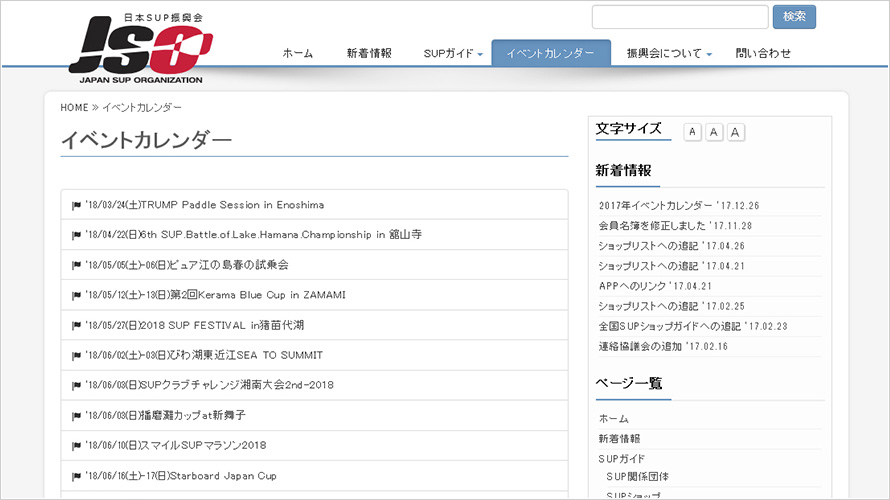Open ショップリストへの追記 '17.04.21 news
890x500 pixels.
coord(671,266)
